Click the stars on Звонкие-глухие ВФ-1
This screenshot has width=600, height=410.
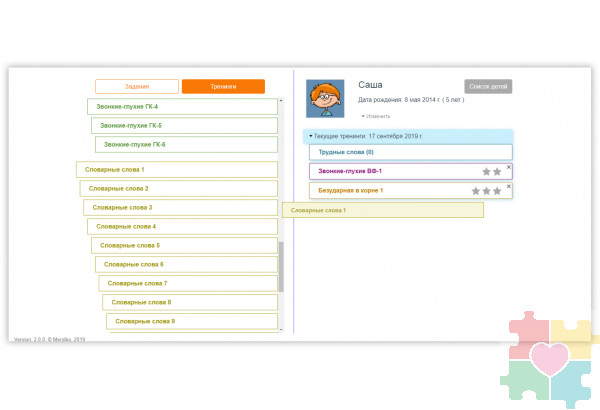(x=491, y=172)
